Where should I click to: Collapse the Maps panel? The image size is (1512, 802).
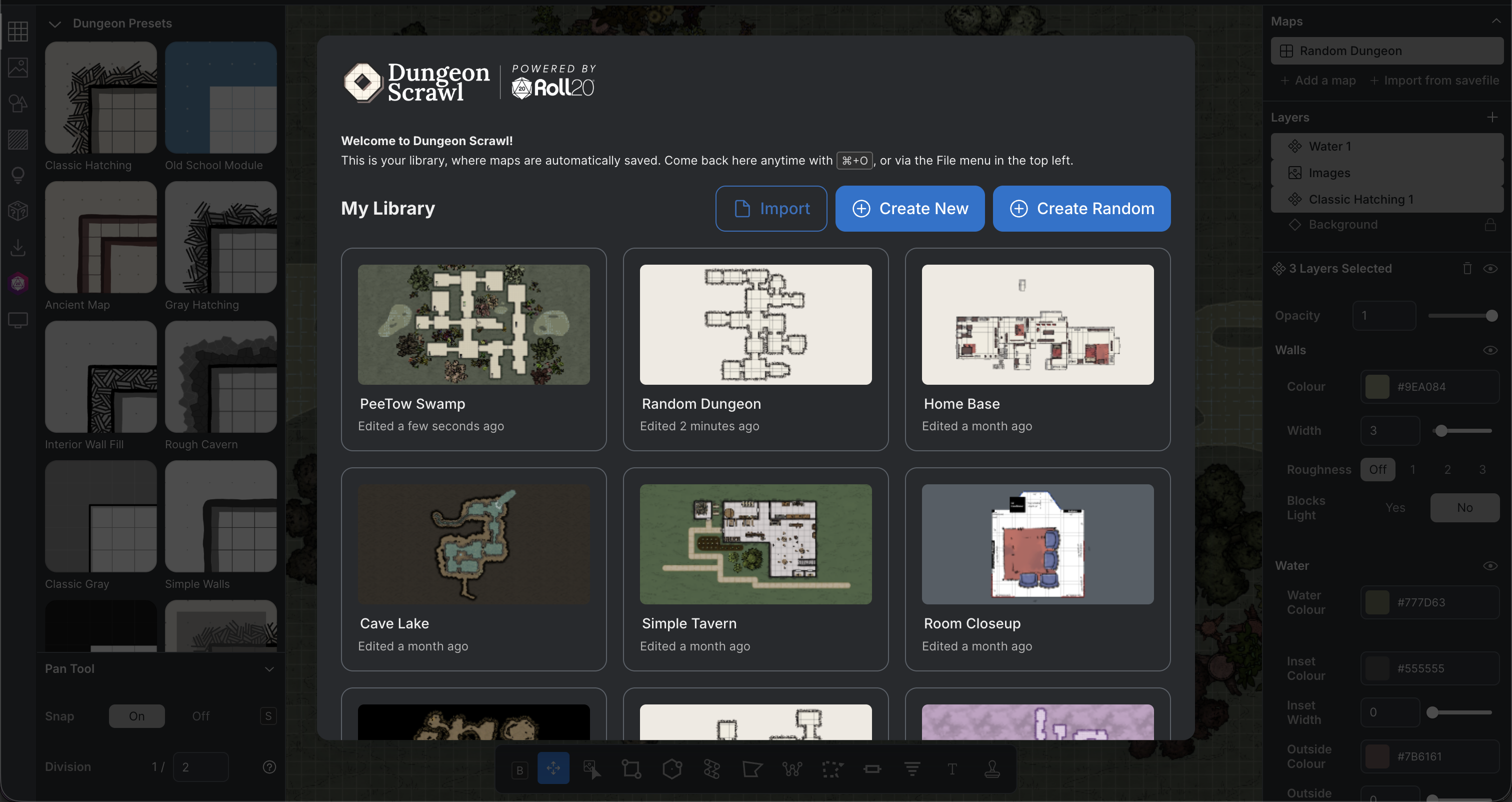[x=1496, y=21]
